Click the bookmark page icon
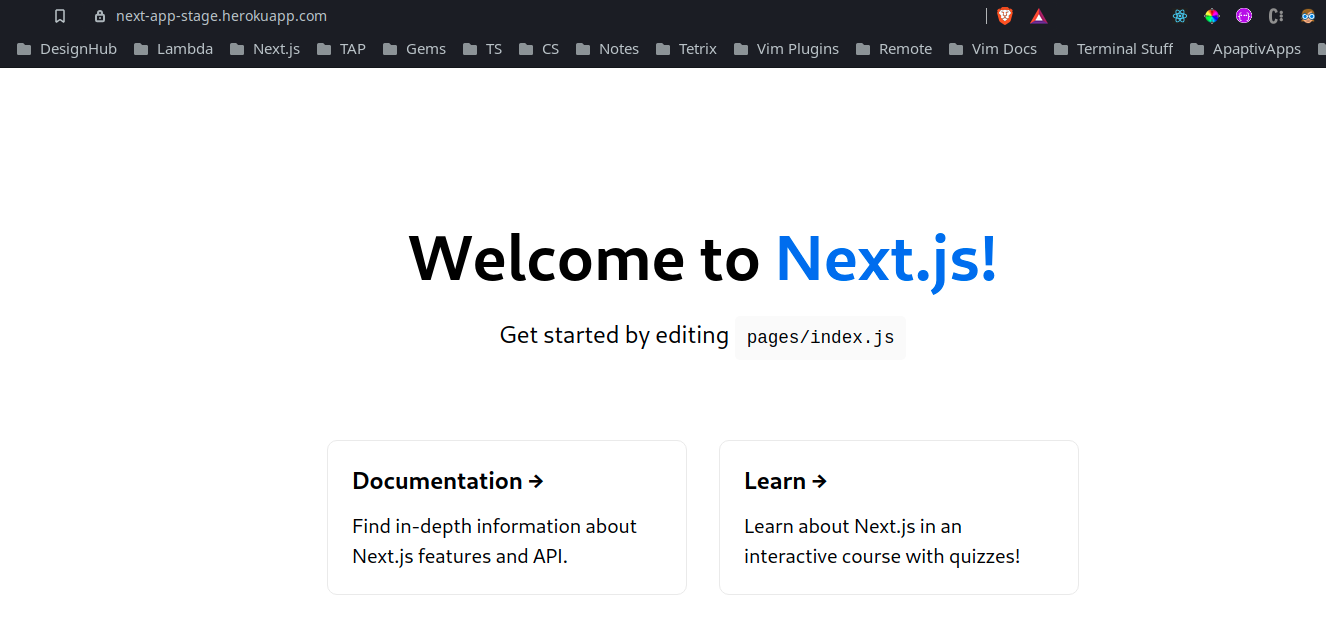The width and height of the screenshot is (1326, 619). tap(60, 16)
